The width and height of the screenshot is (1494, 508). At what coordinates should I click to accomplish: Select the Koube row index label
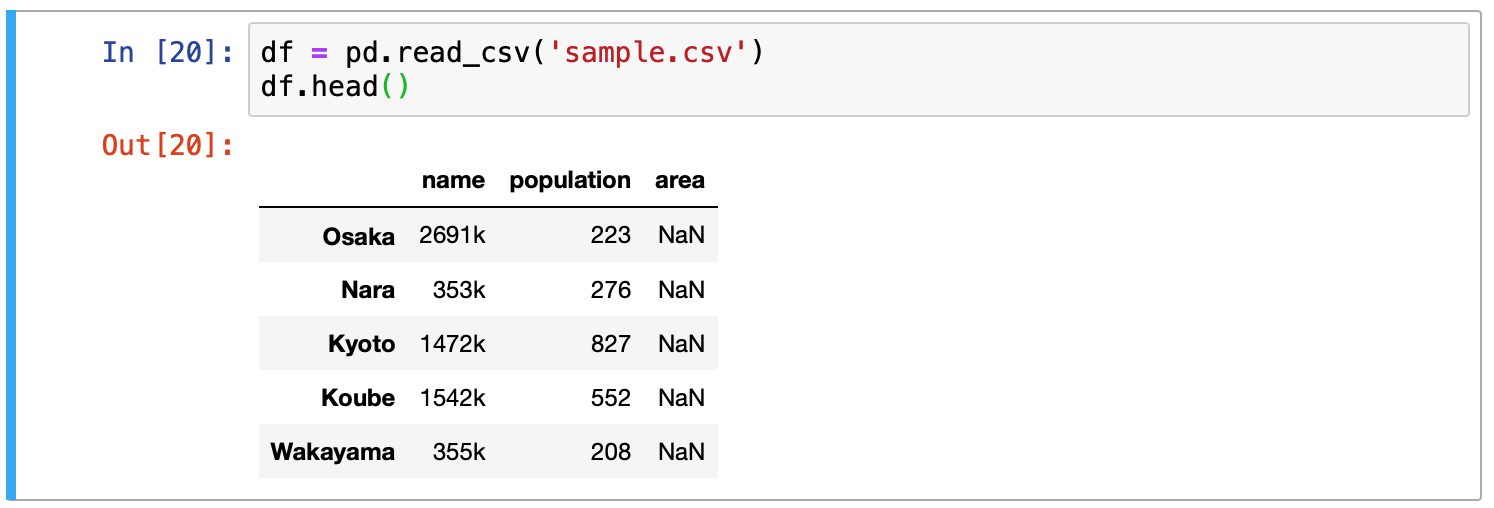click(358, 398)
